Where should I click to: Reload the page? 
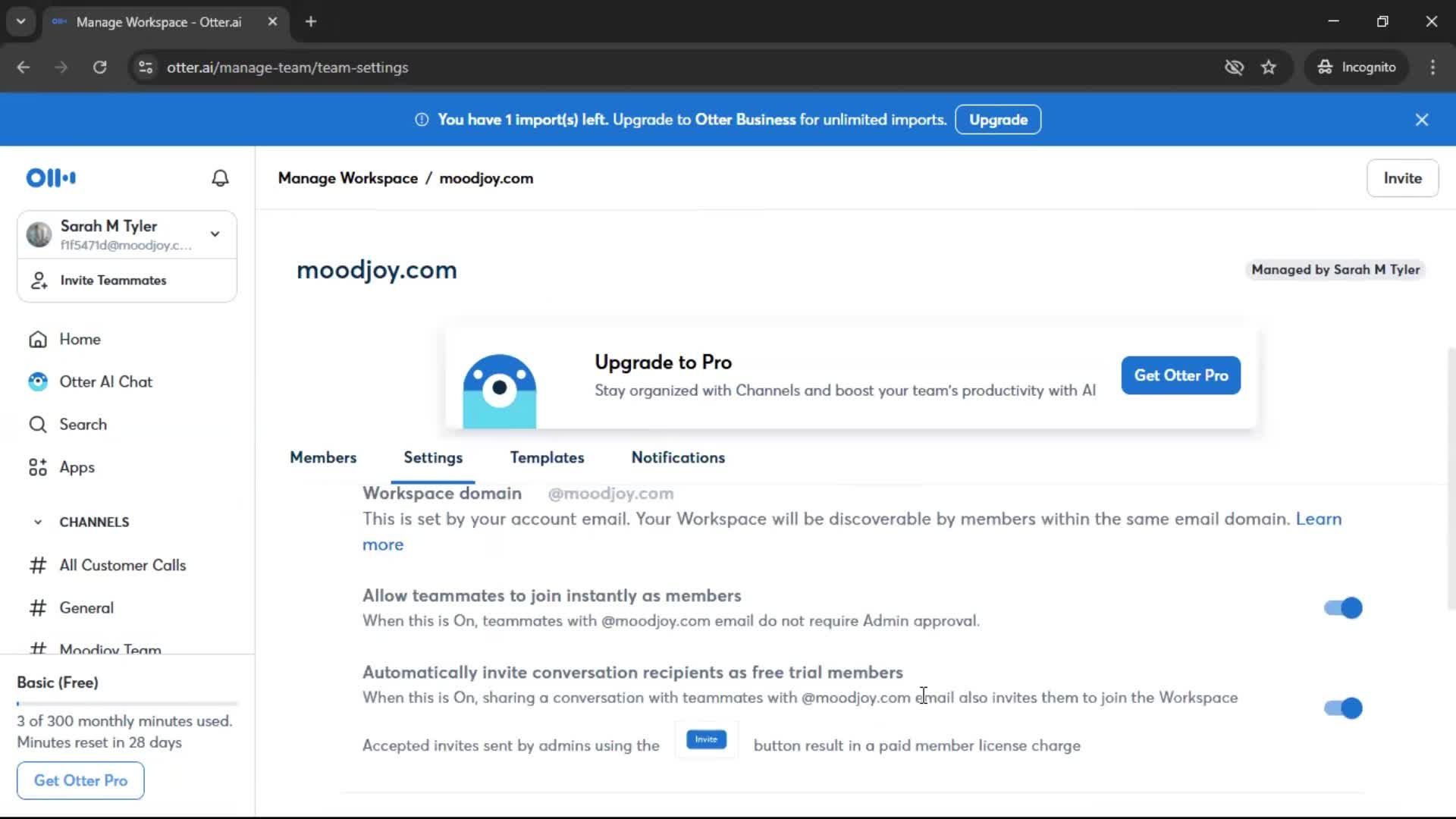[99, 67]
